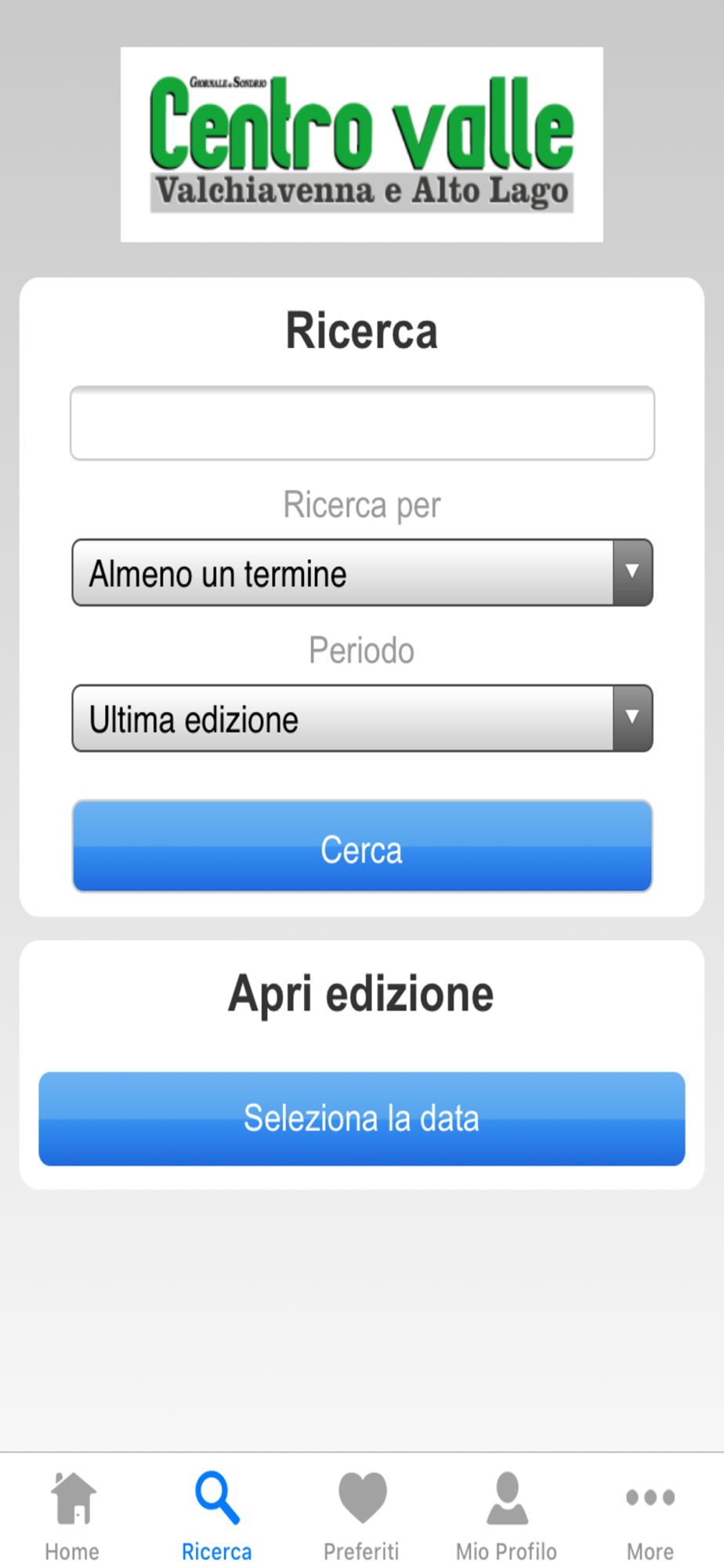
Task: Open Preferiti via the heart icon
Action: [362, 1497]
